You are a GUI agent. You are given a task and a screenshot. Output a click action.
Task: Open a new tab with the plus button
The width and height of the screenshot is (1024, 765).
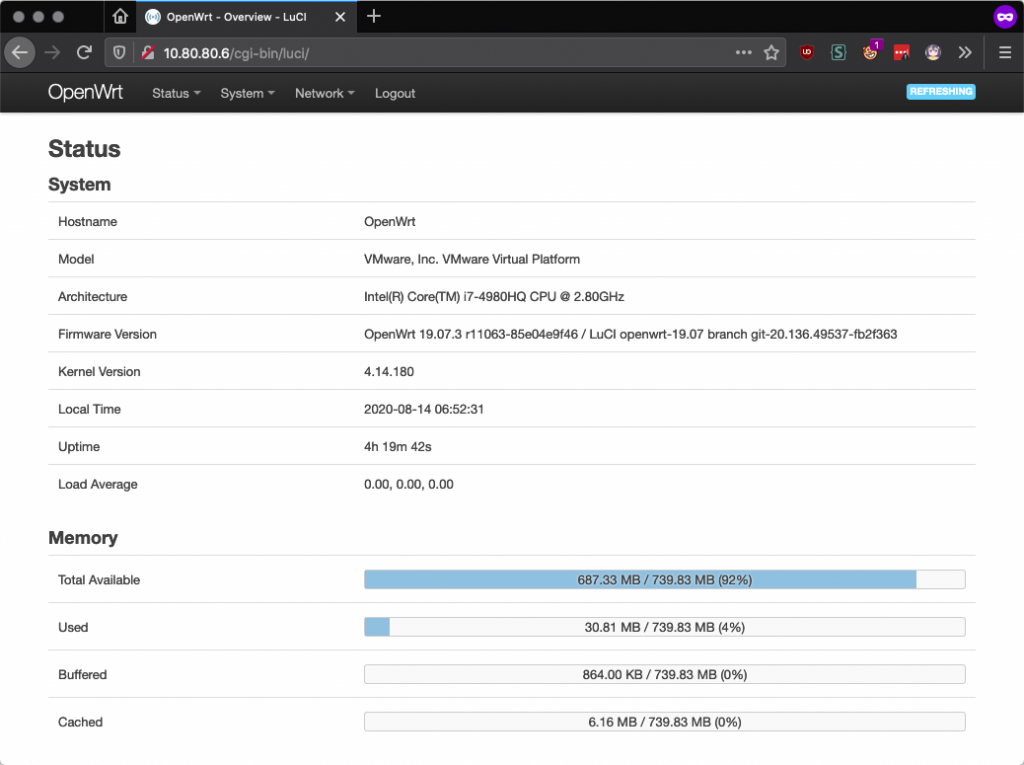(374, 16)
